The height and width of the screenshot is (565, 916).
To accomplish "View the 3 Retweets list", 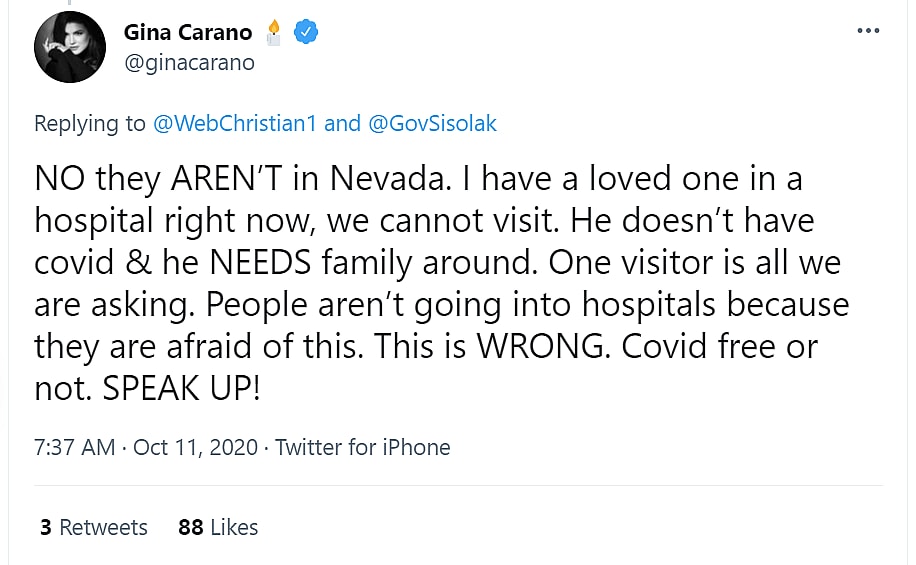I will click(x=94, y=527).
